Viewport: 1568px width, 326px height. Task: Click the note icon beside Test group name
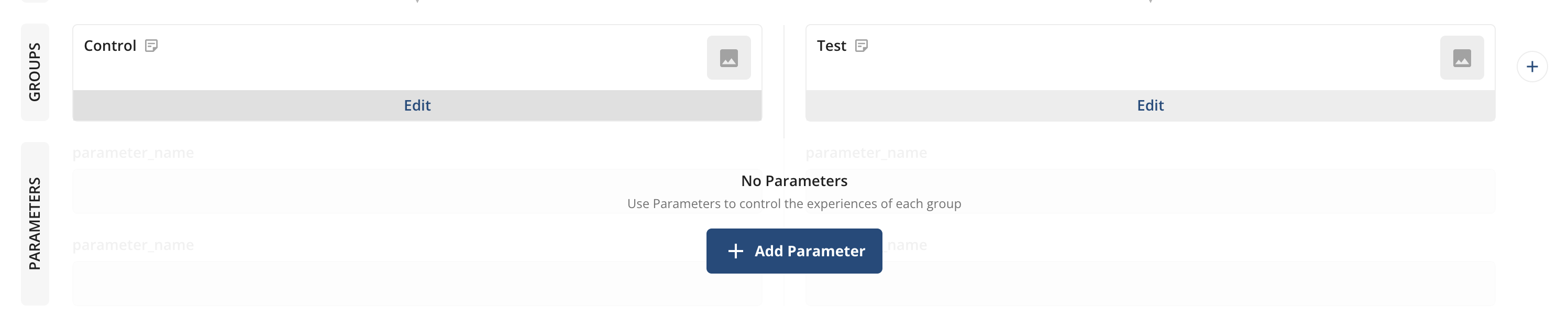click(x=862, y=45)
